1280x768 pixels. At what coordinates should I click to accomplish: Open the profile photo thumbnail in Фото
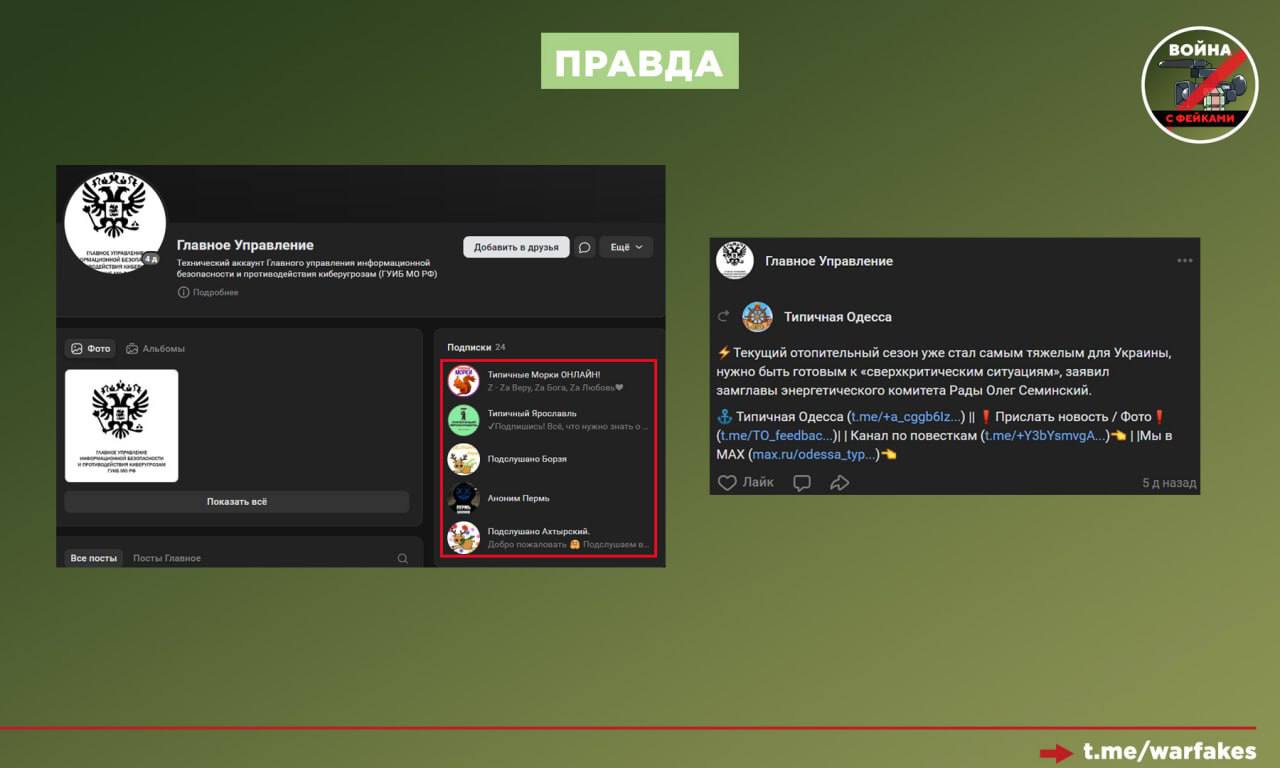[122, 426]
